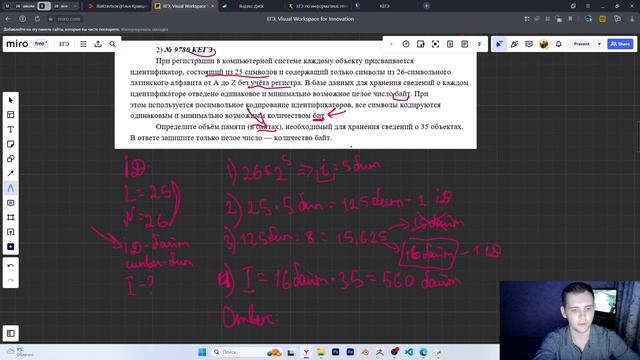
Task: Open the reactions confetti icon
Action: (514, 44)
